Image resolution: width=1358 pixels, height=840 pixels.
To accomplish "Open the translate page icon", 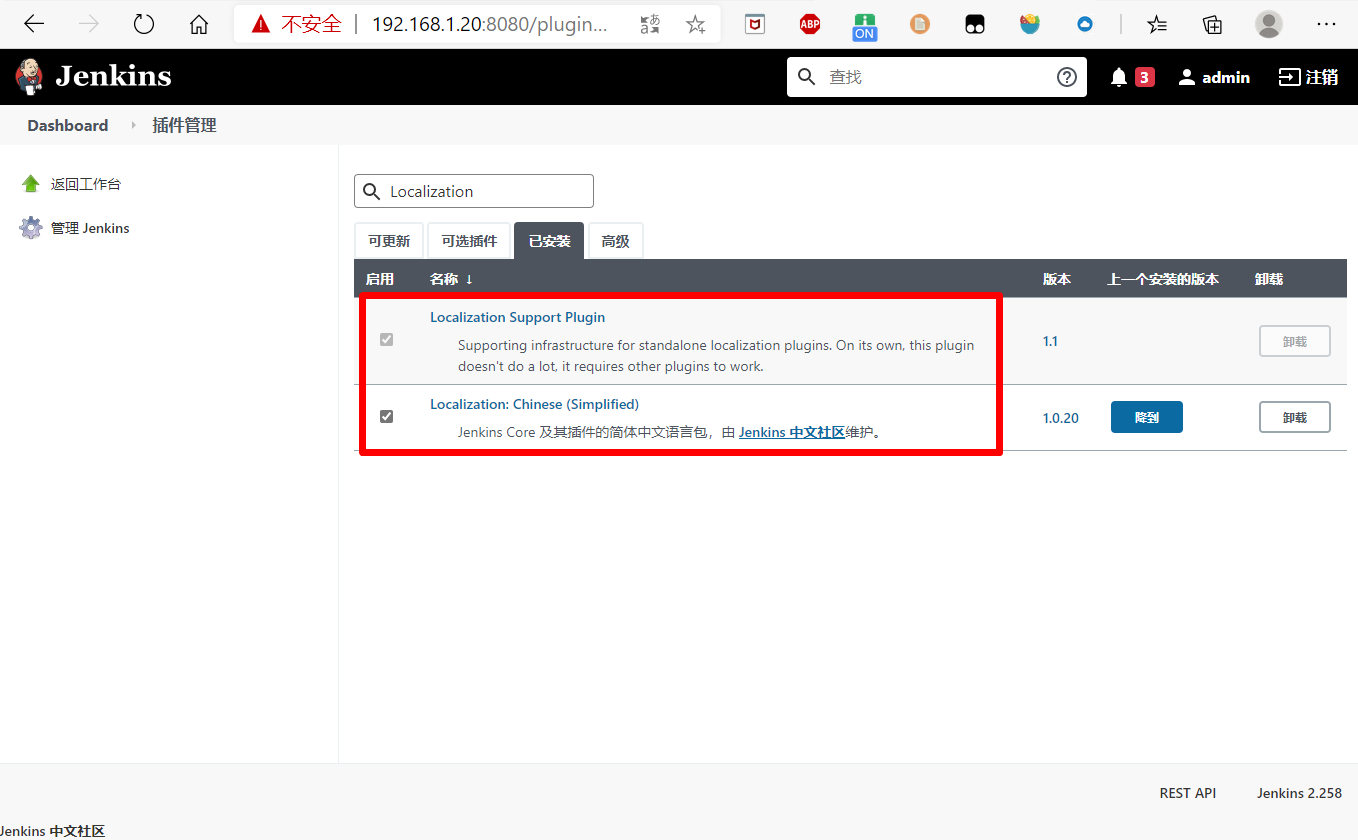I will [x=650, y=24].
